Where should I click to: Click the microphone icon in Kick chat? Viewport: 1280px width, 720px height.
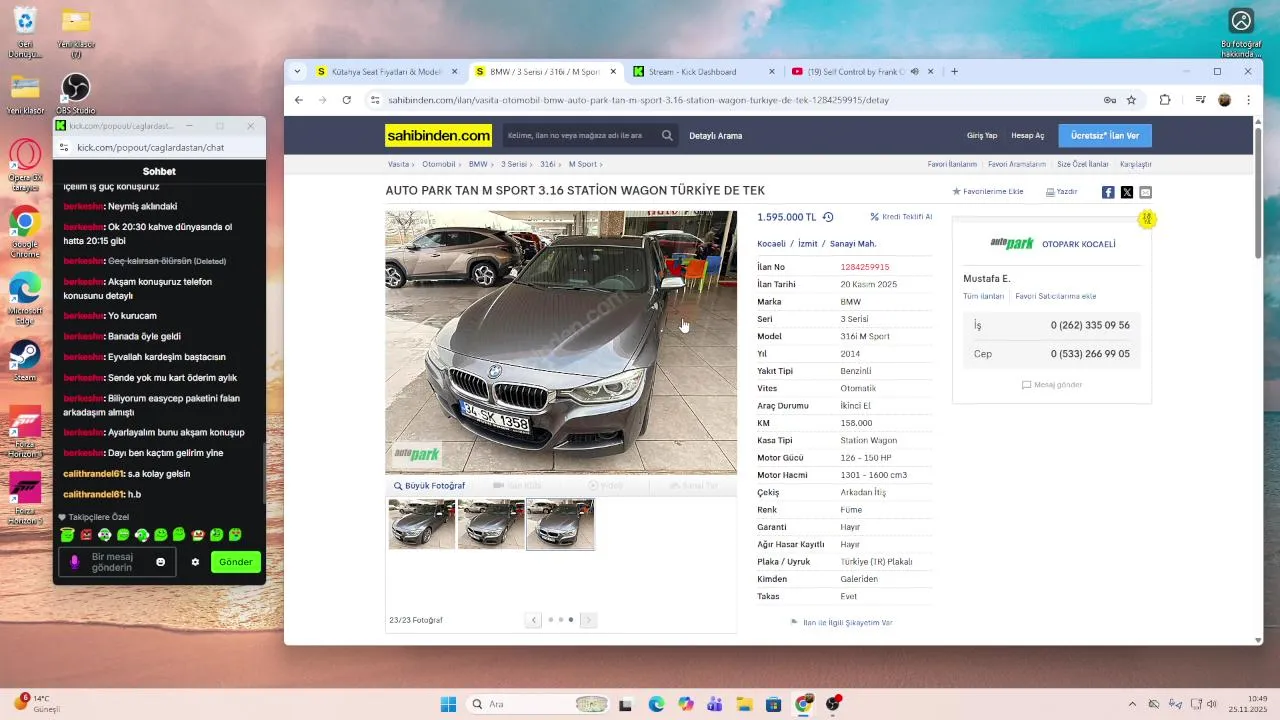click(x=74, y=562)
